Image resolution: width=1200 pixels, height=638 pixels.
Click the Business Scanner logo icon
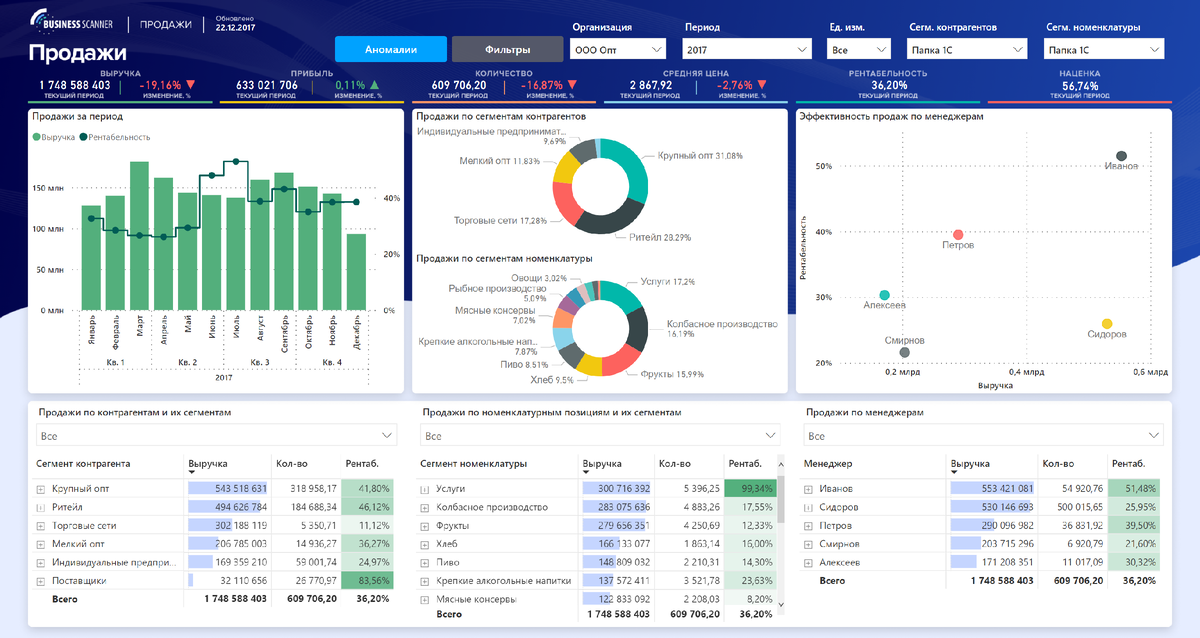tap(41, 20)
